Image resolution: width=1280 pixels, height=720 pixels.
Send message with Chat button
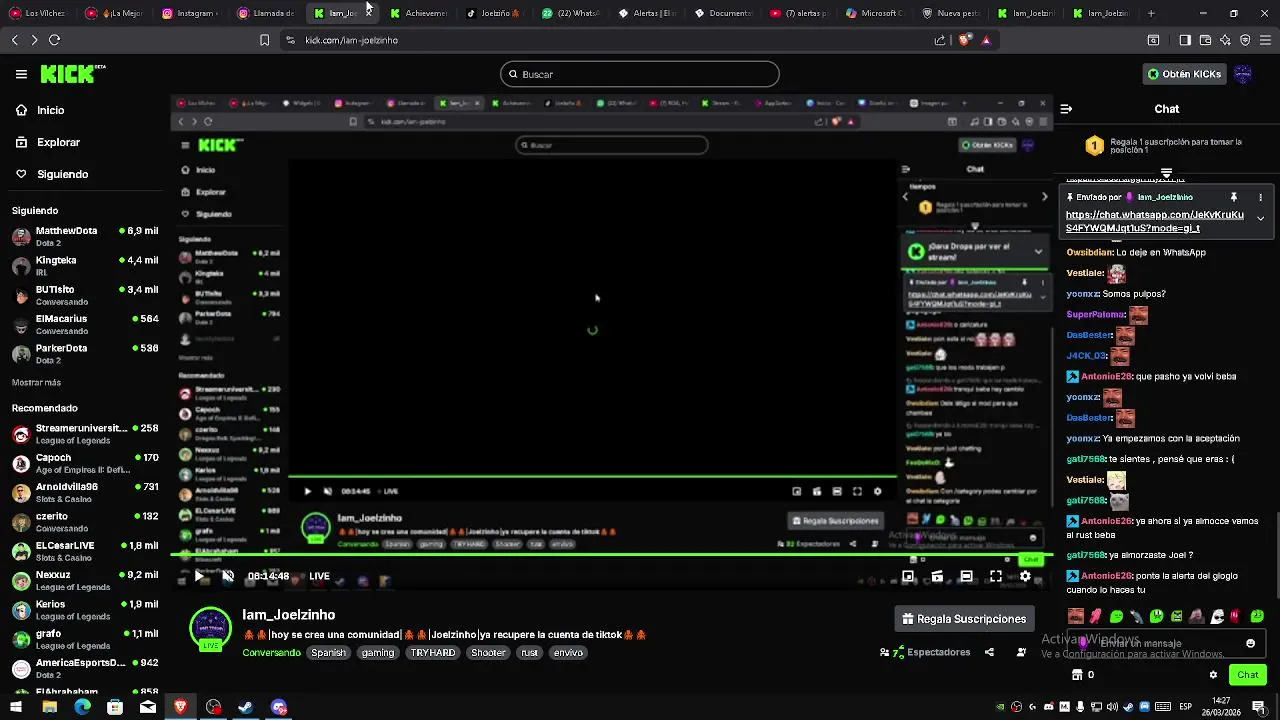click(1247, 675)
